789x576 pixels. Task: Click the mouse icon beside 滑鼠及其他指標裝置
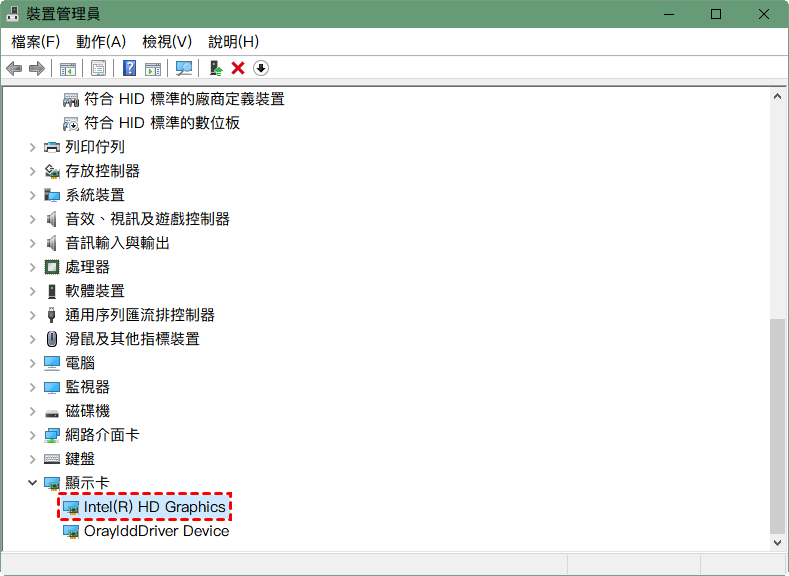point(52,339)
